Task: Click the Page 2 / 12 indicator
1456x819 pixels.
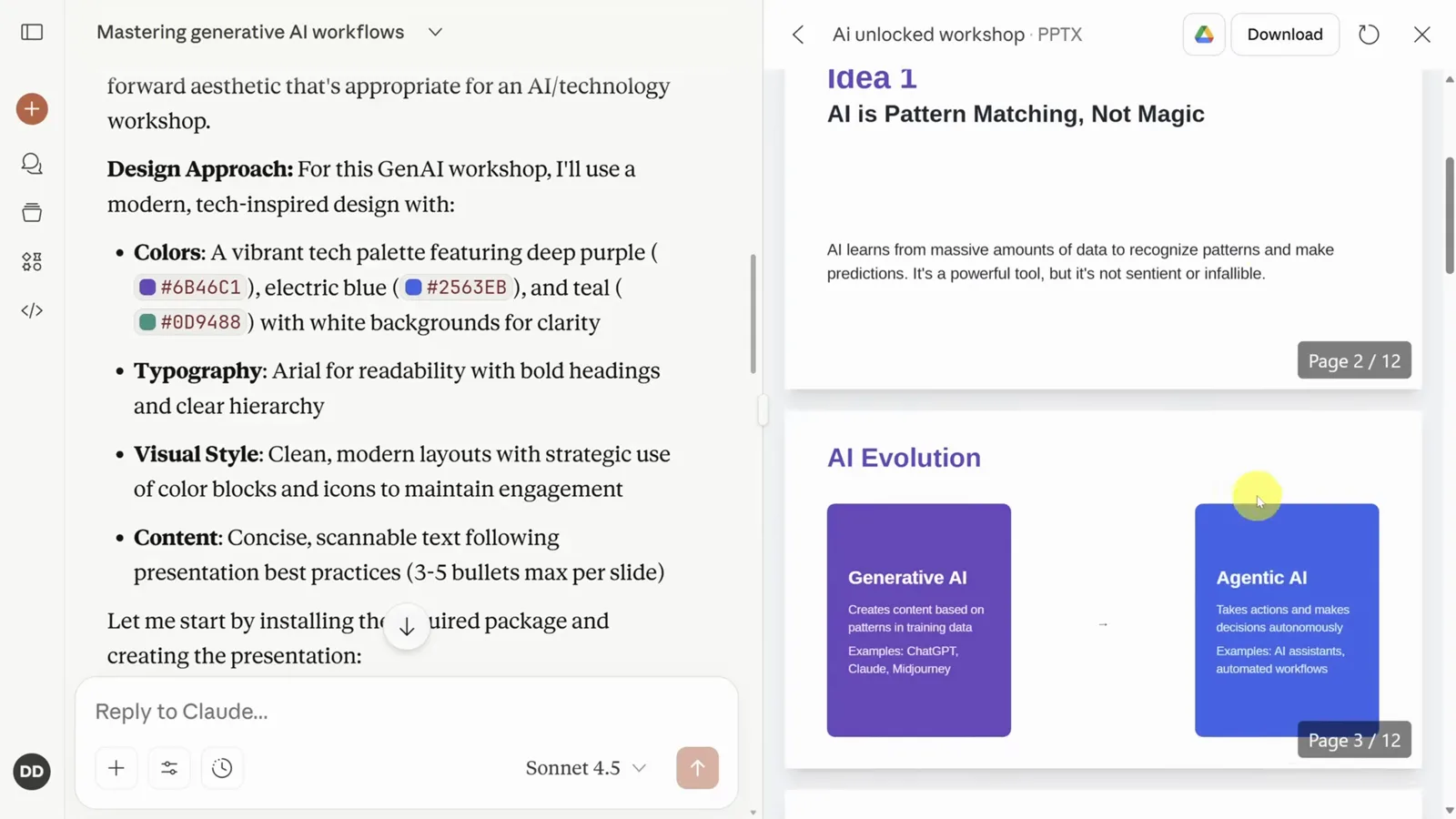Action: tap(1354, 360)
